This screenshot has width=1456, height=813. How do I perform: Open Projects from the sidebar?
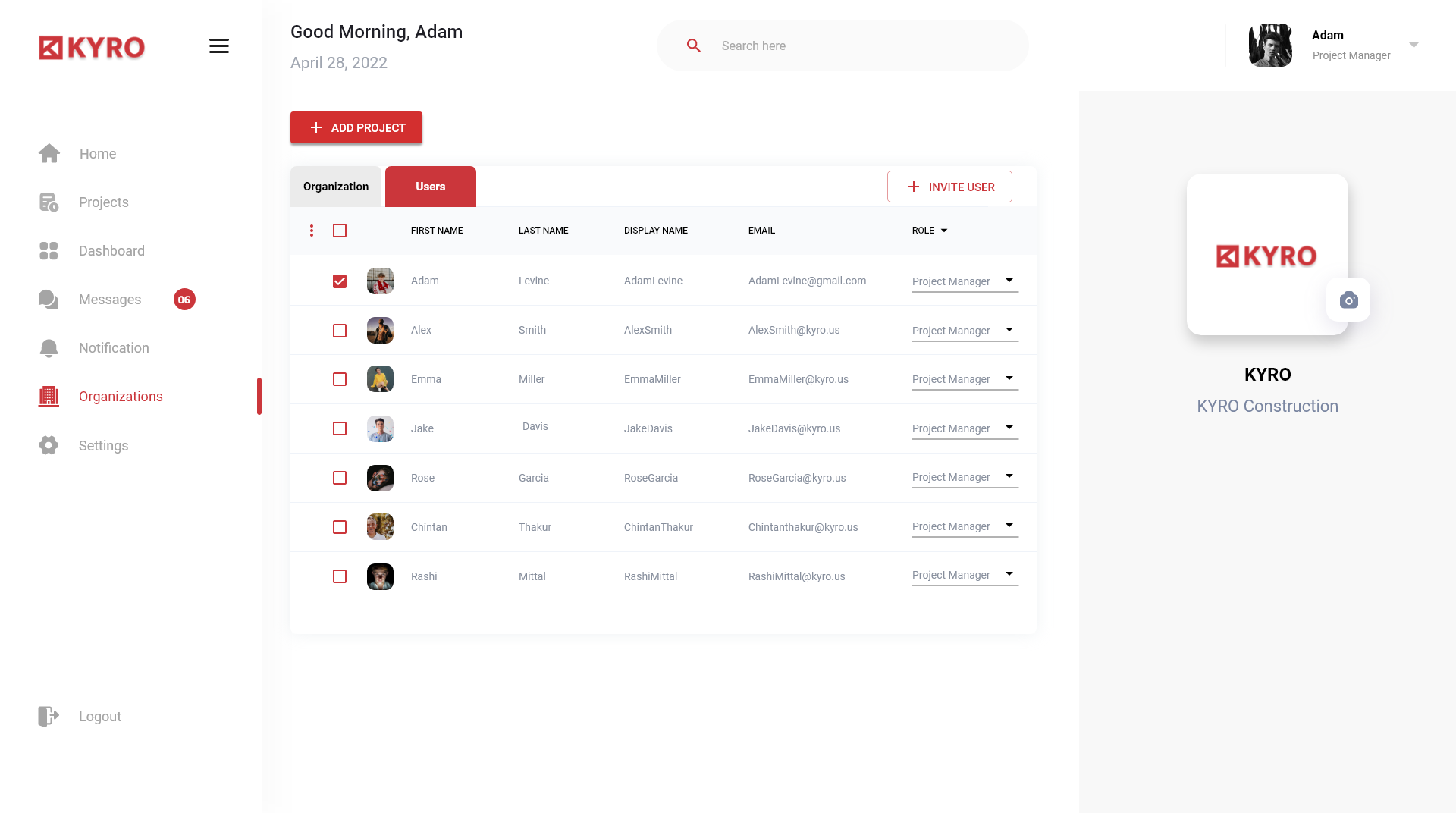point(104,202)
